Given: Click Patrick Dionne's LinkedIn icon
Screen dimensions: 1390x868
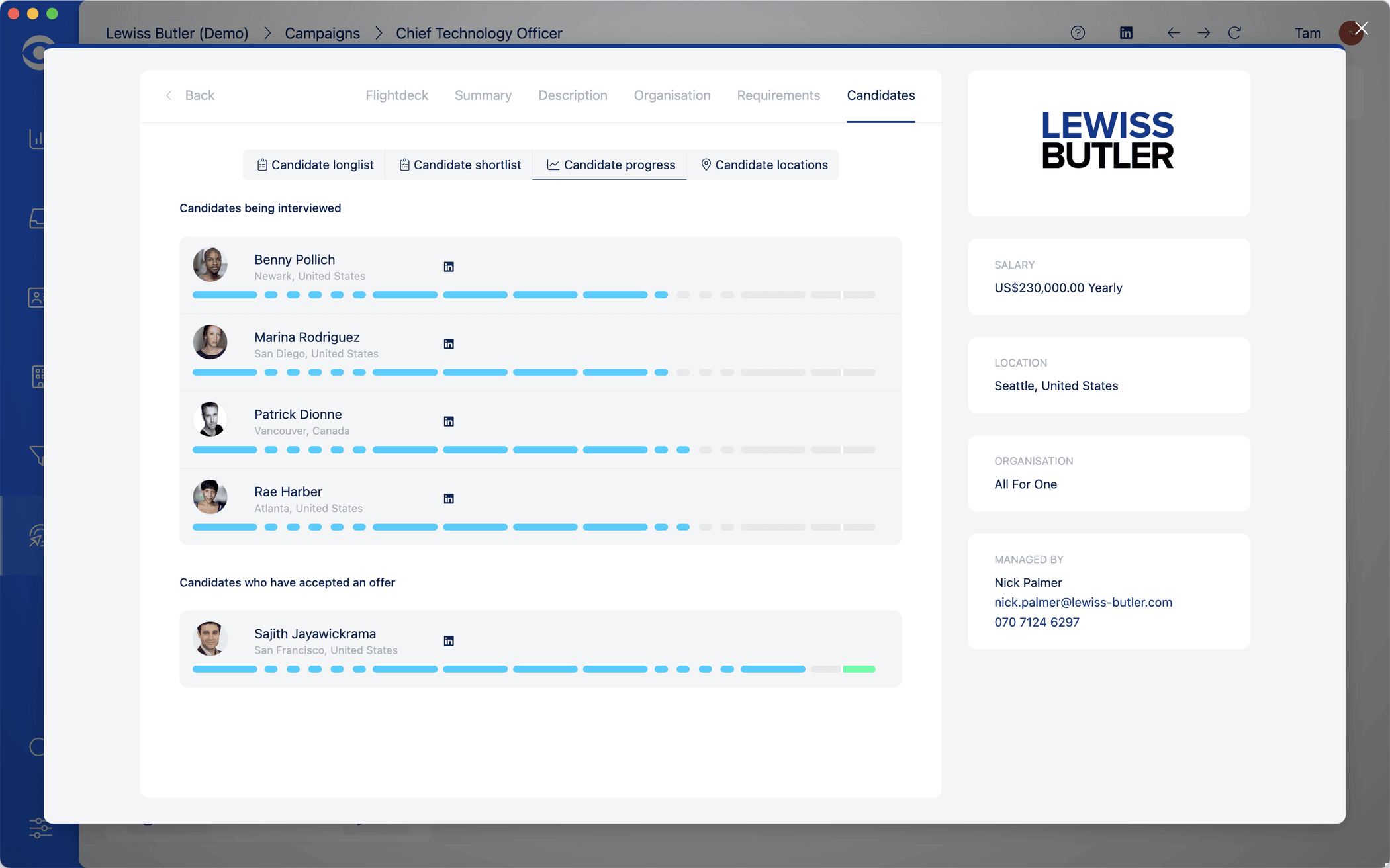Looking at the screenshot, I should coord(449,421).
